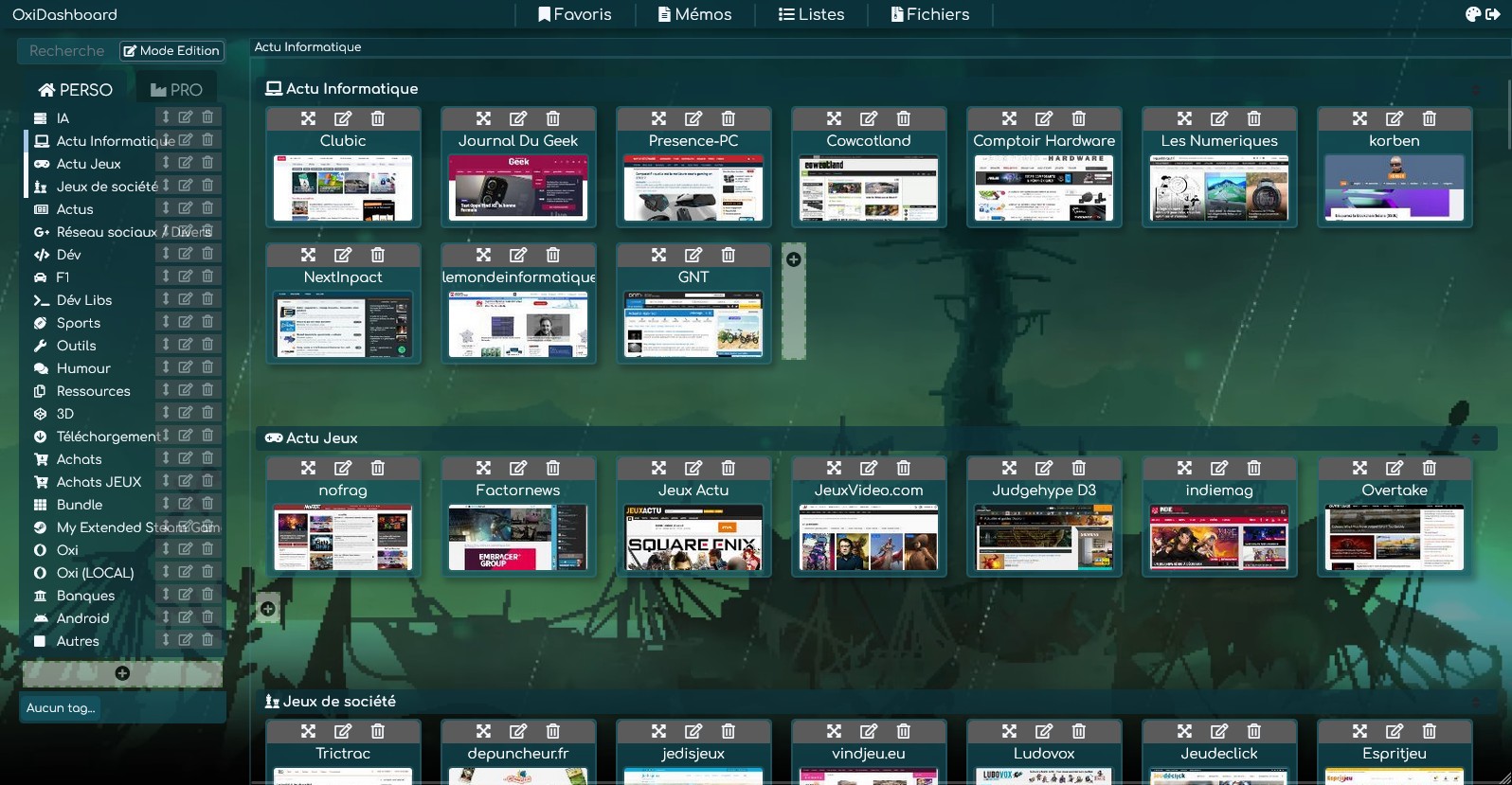Move the Presence-PC tile with its arrows icon
1512x785 pixels.
658,118
